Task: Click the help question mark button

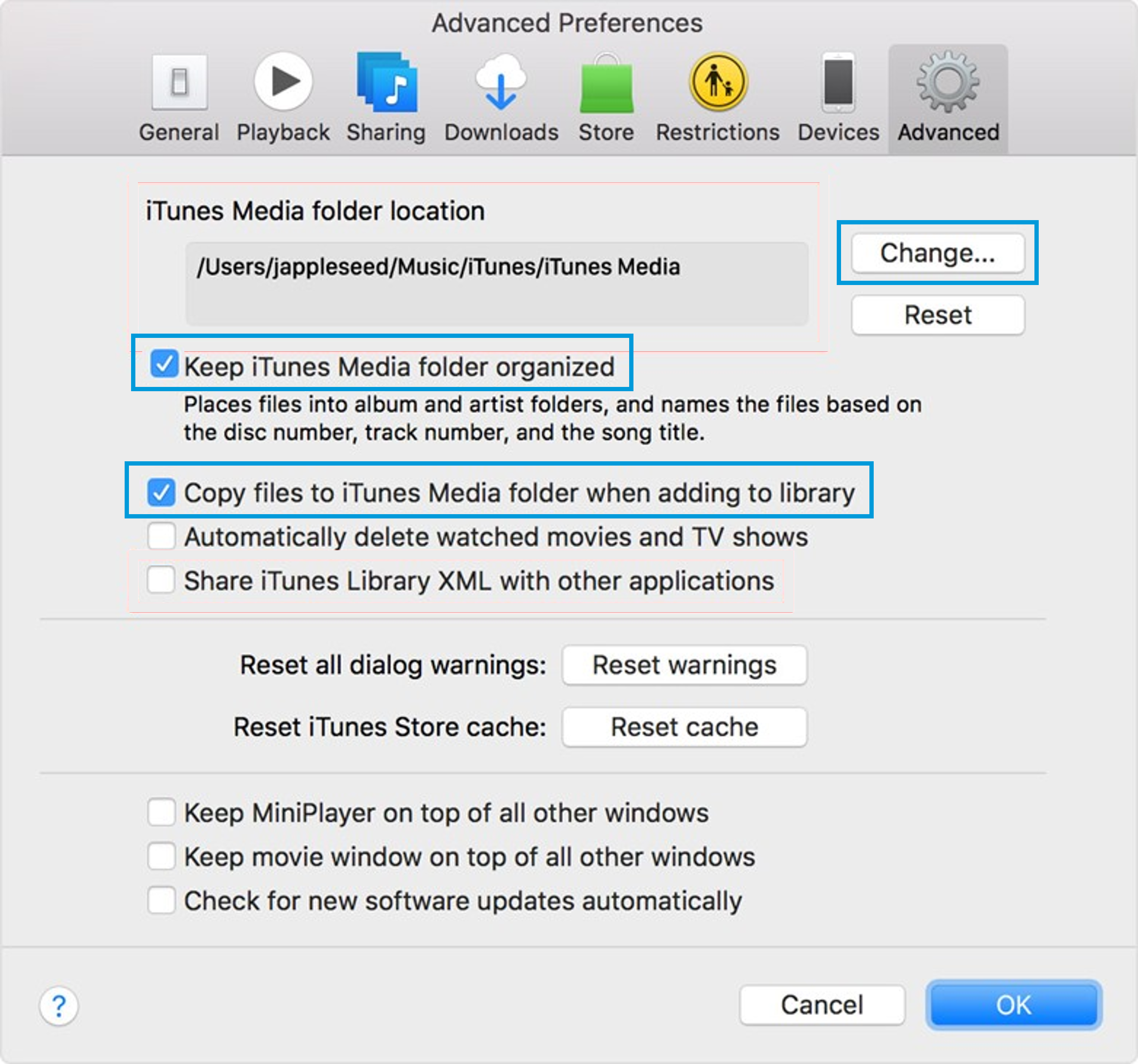Action: pyautogui.click(x=59, y=1006)
